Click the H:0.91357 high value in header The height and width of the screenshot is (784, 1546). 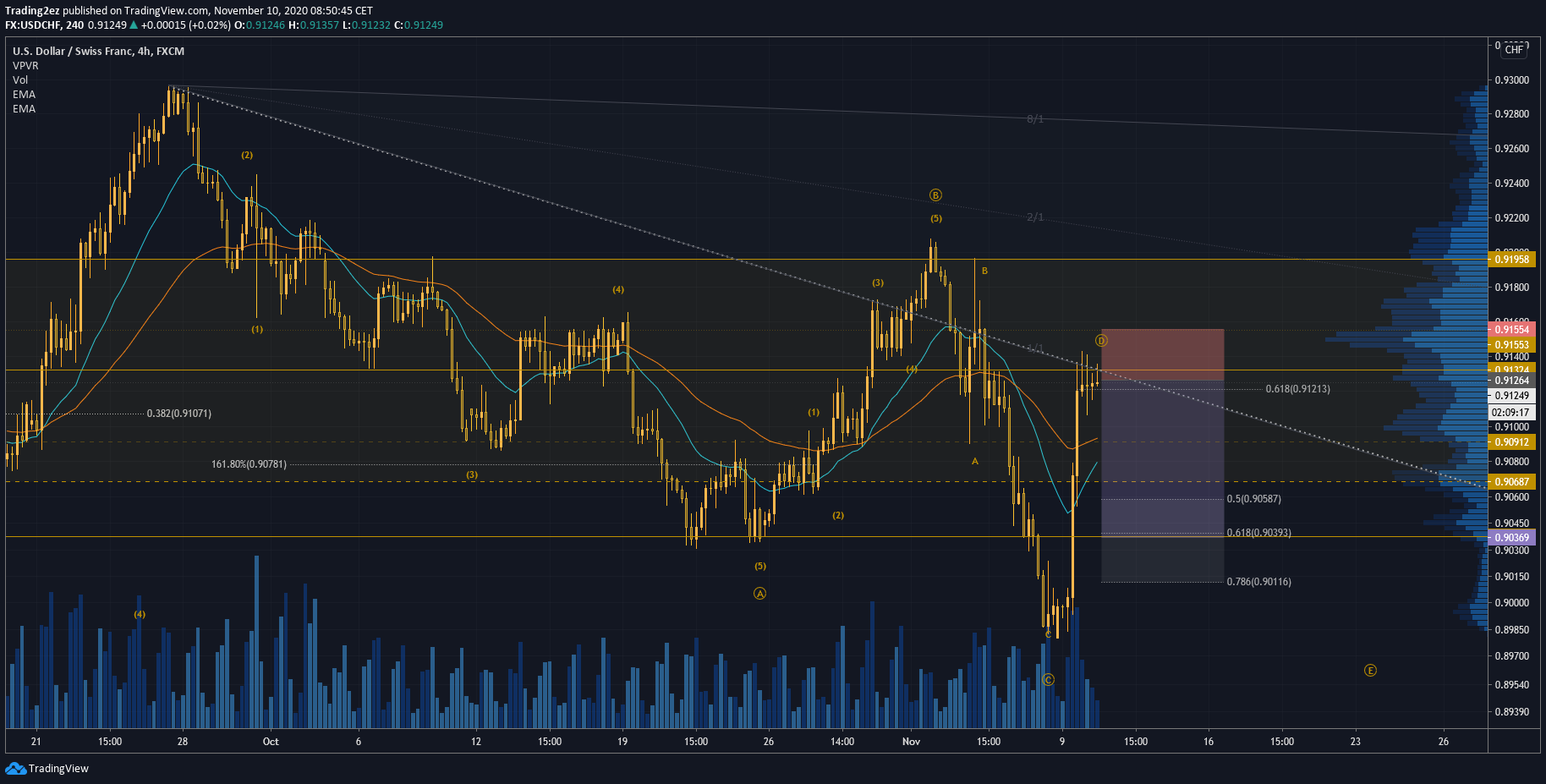[x=314, y=25]
